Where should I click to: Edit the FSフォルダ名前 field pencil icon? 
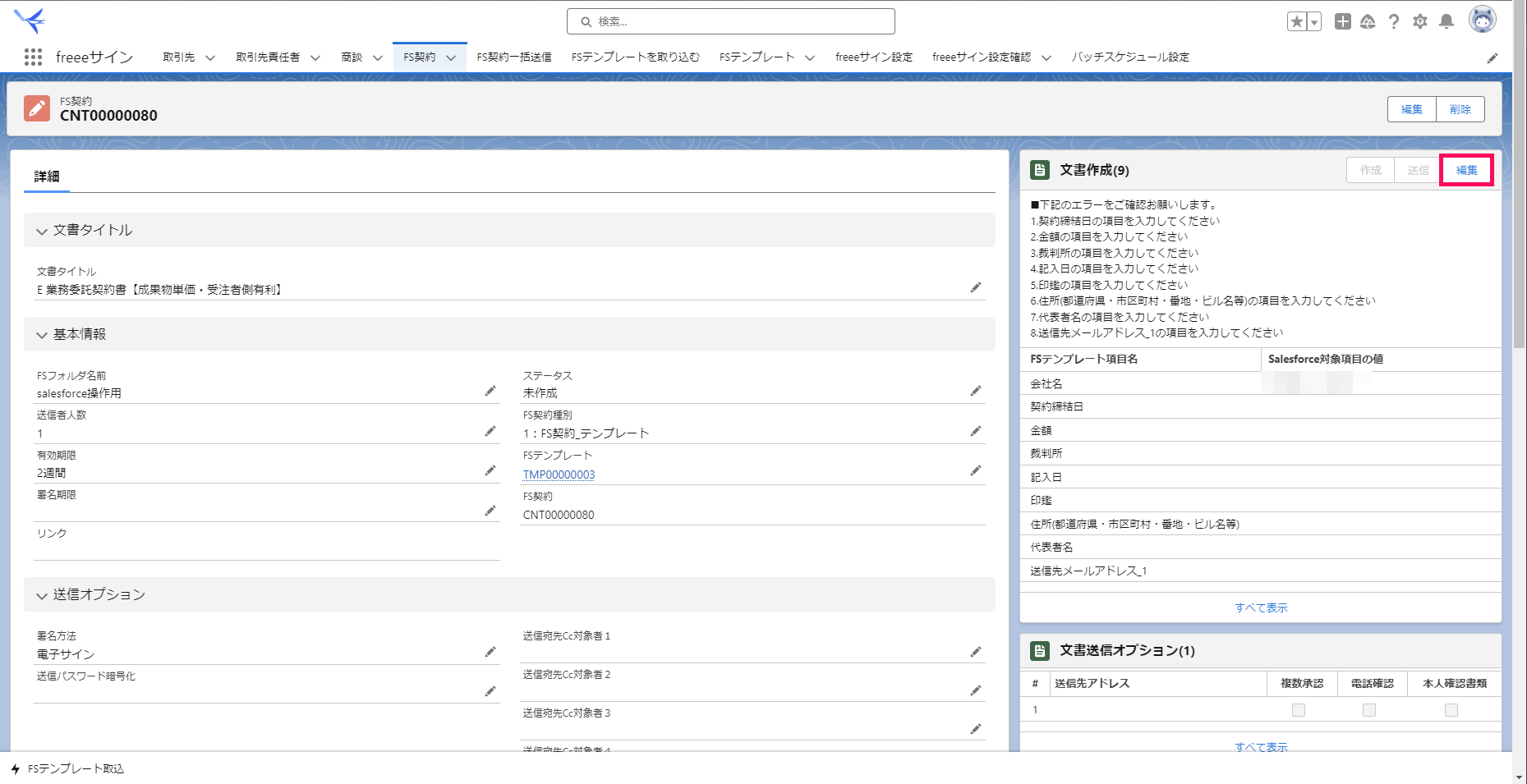[x=490, y=391]
